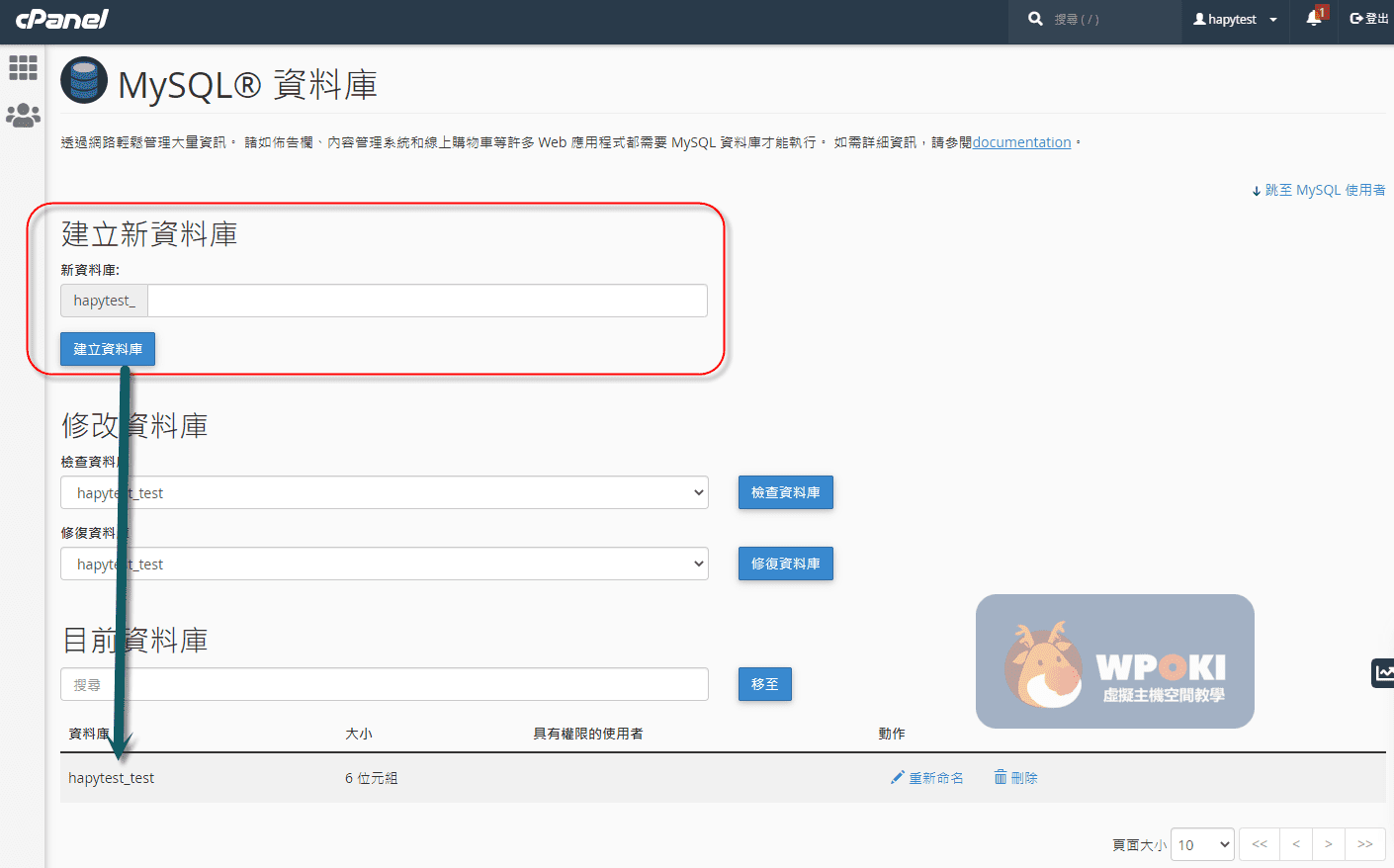Go to last page with >> button
This screenshot has height=868, width=1394.
(1365, 844)
